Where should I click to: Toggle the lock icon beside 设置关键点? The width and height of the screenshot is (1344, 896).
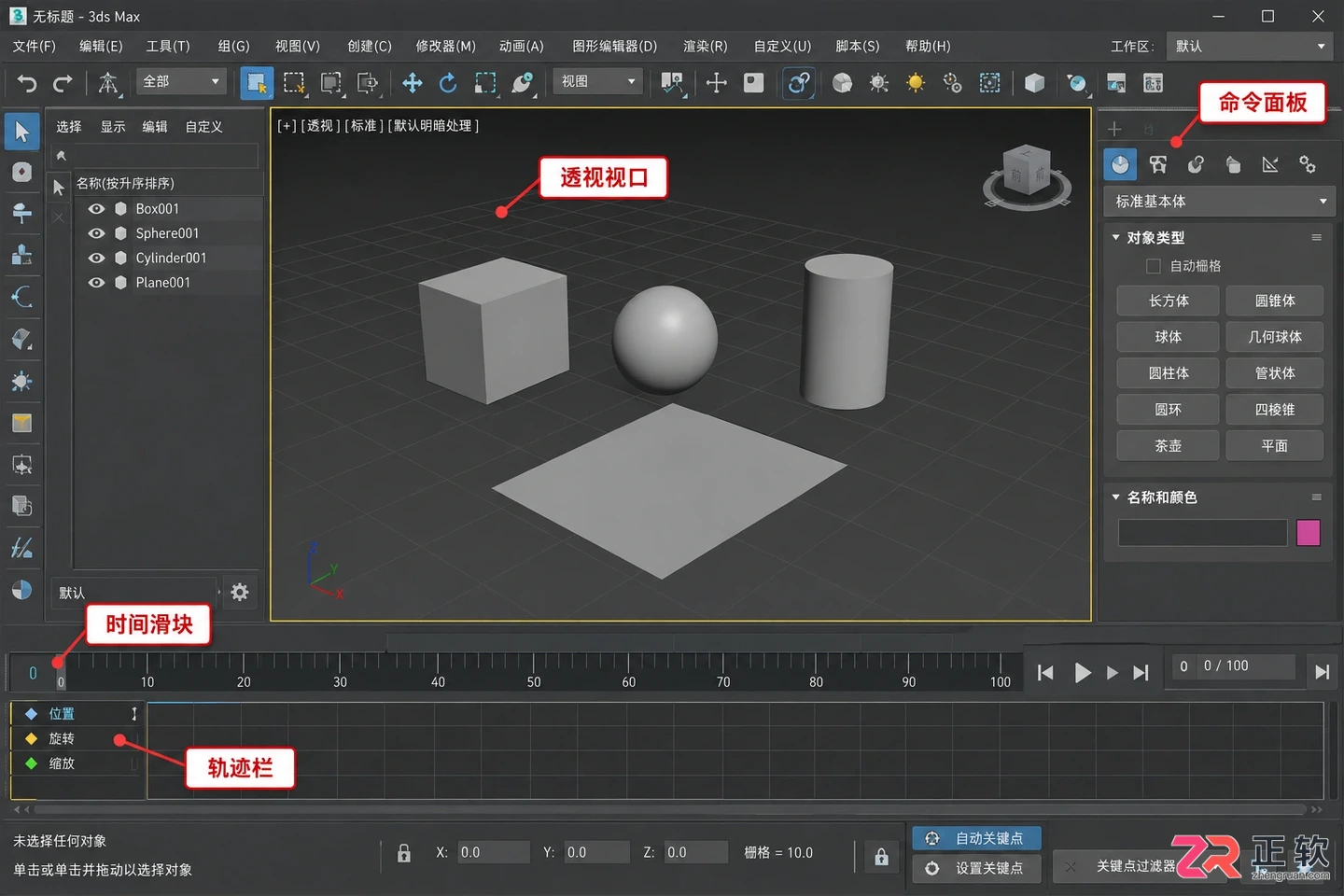[881, 856]
